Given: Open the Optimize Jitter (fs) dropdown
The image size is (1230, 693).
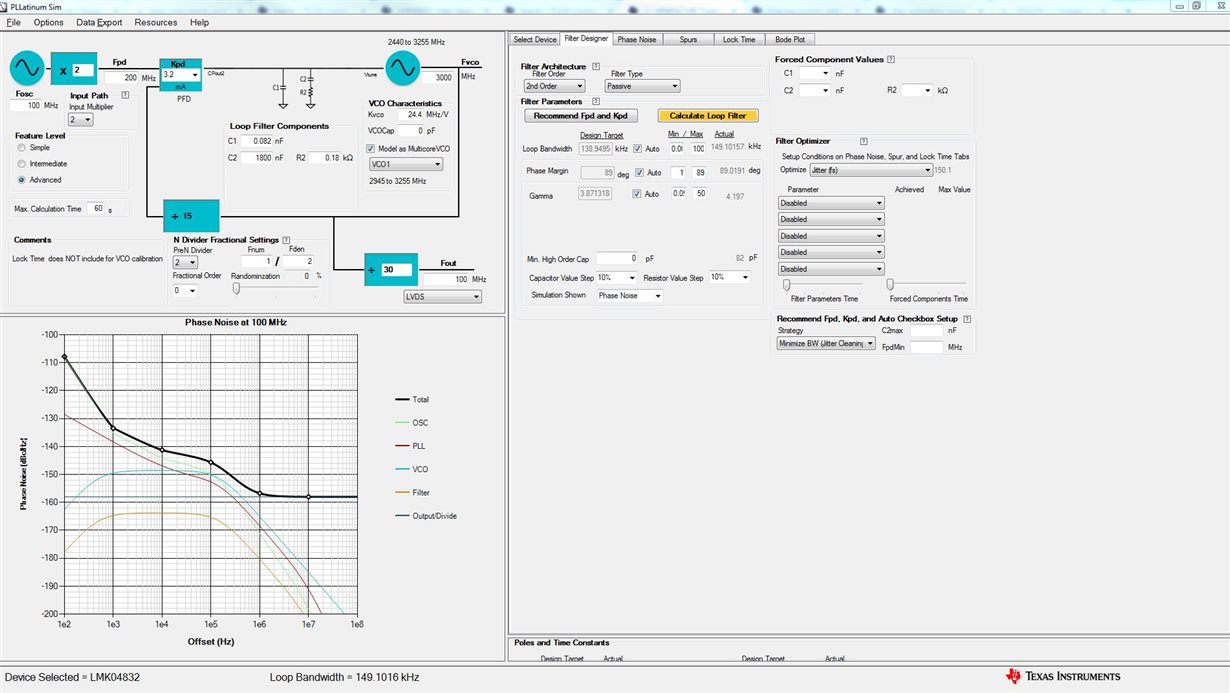Looking at the screenshot, I should click(871, 170).
